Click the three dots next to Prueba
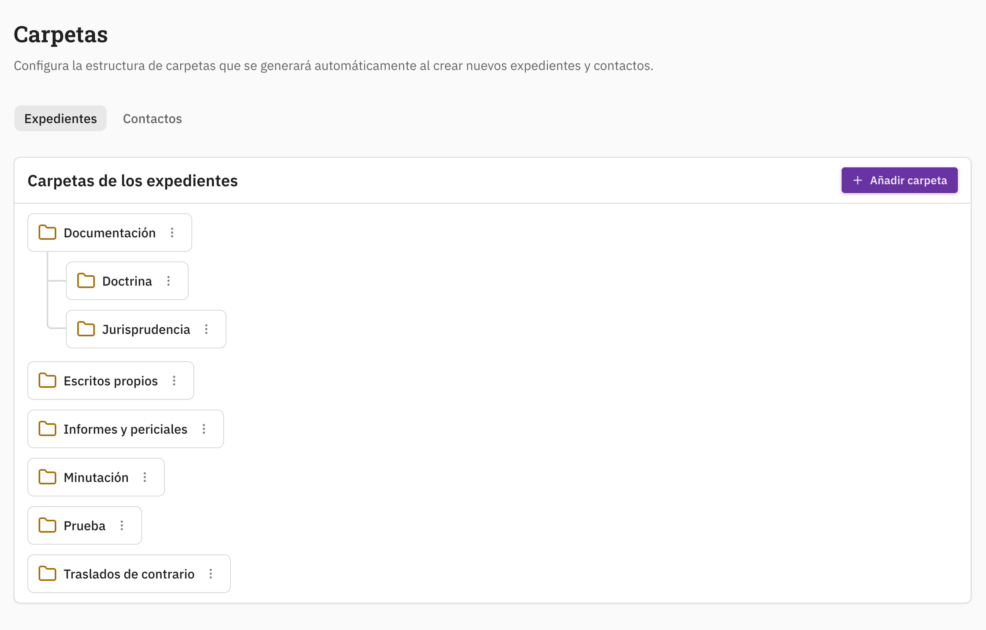 122,525
